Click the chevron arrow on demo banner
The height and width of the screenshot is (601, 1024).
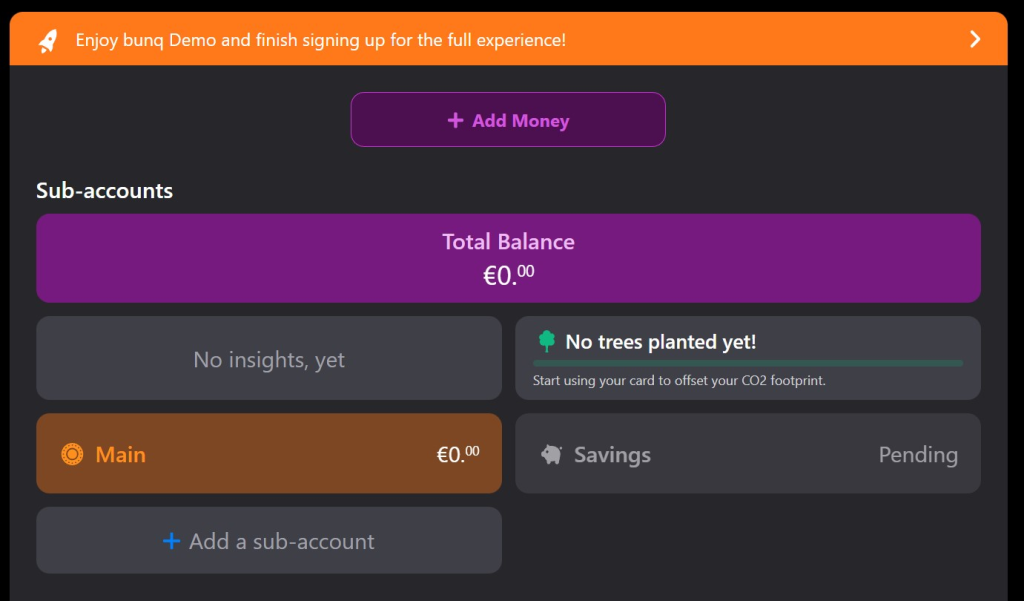[976, 39]
